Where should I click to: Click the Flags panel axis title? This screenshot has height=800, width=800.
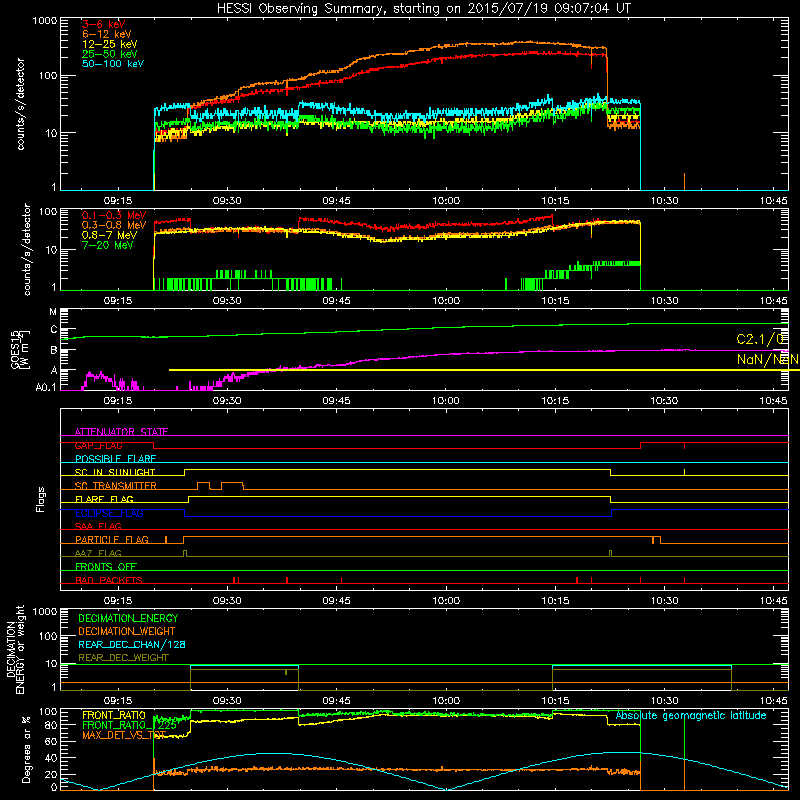[x=40, y=499]
